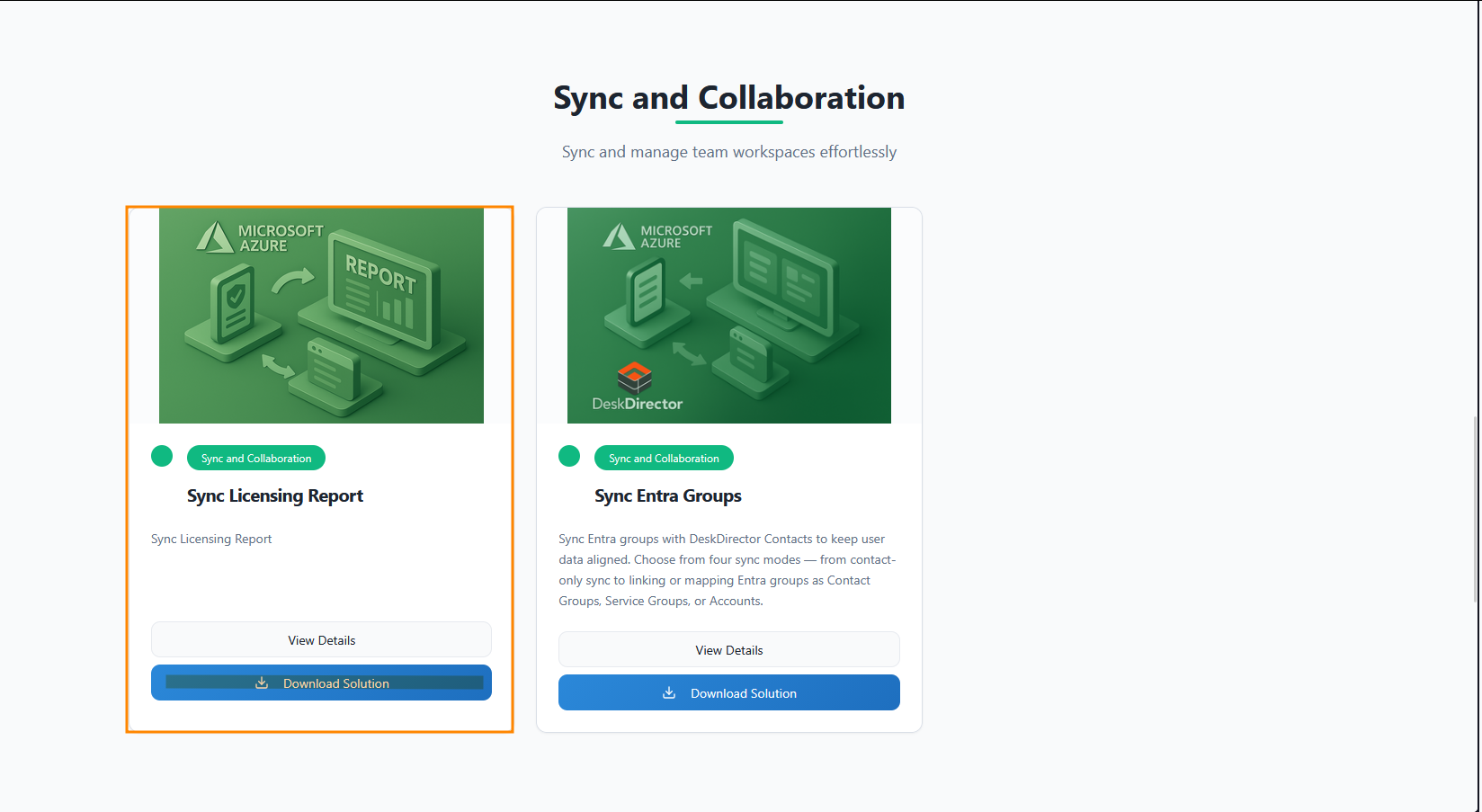Screen dimensions: 1482x812
Task: Open the Sync Entra Groups title
Action: point(668,495)
